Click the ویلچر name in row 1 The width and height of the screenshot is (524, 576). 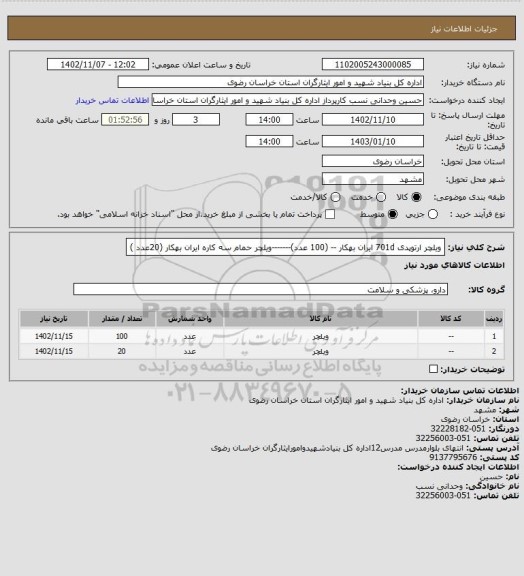click(320, 336)
